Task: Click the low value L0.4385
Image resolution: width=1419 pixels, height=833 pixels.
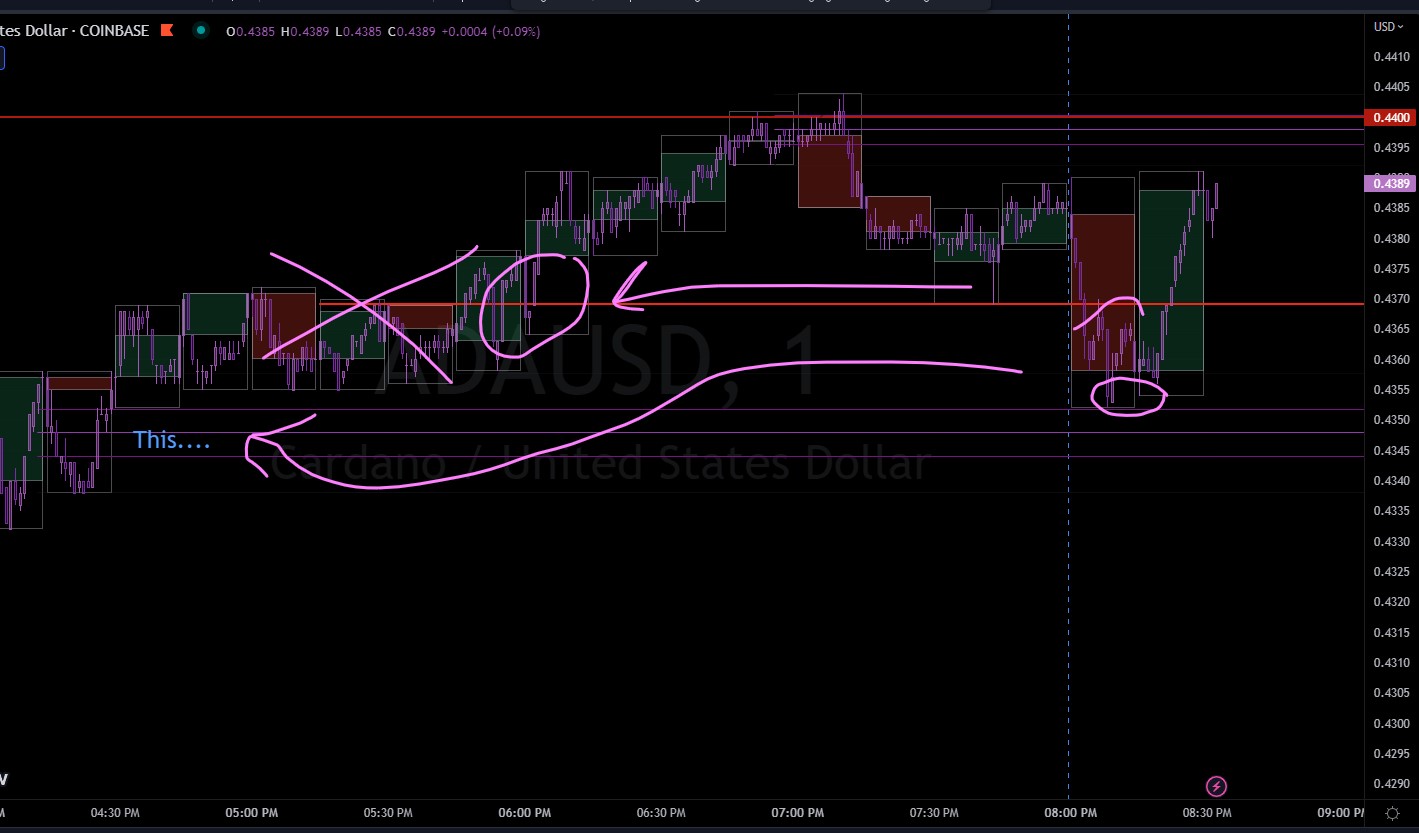Action: (360, 31)
